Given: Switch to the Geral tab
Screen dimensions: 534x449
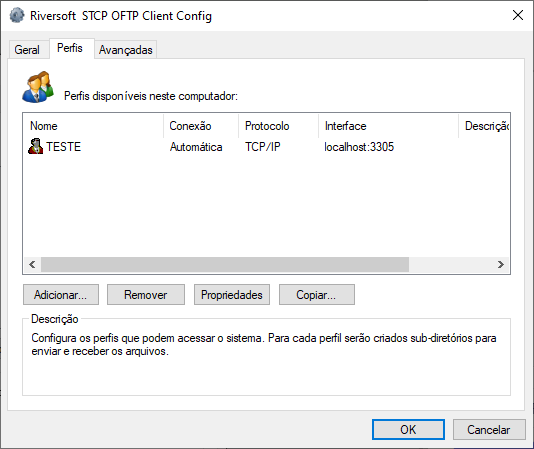Looking at the screenshot, I should [x=27, y=50].
